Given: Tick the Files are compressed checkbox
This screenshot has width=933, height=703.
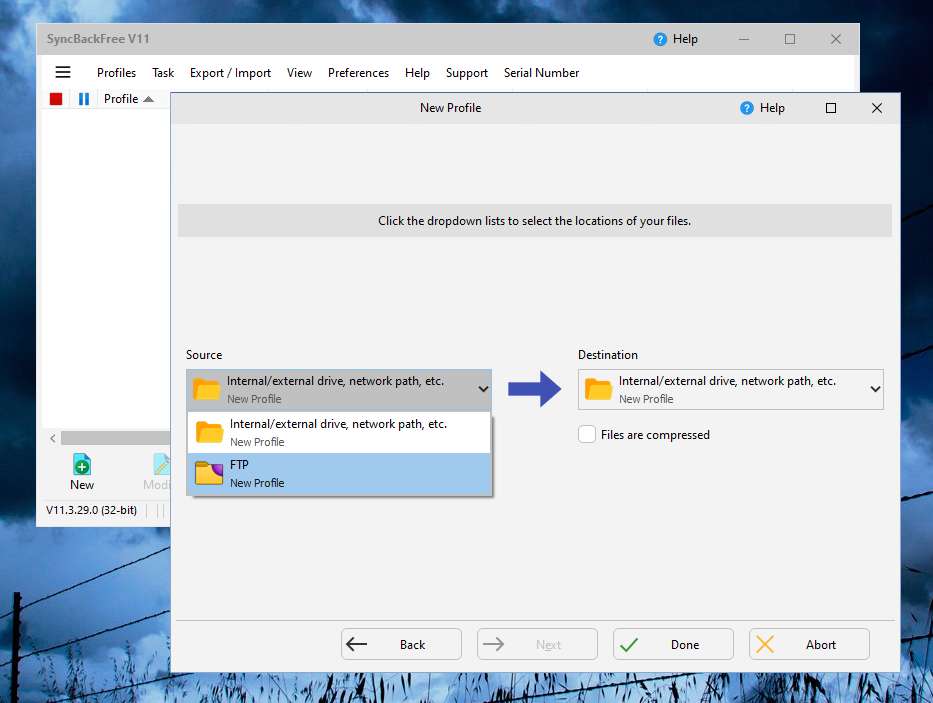Looking at the screenshot, I should 587,435.
